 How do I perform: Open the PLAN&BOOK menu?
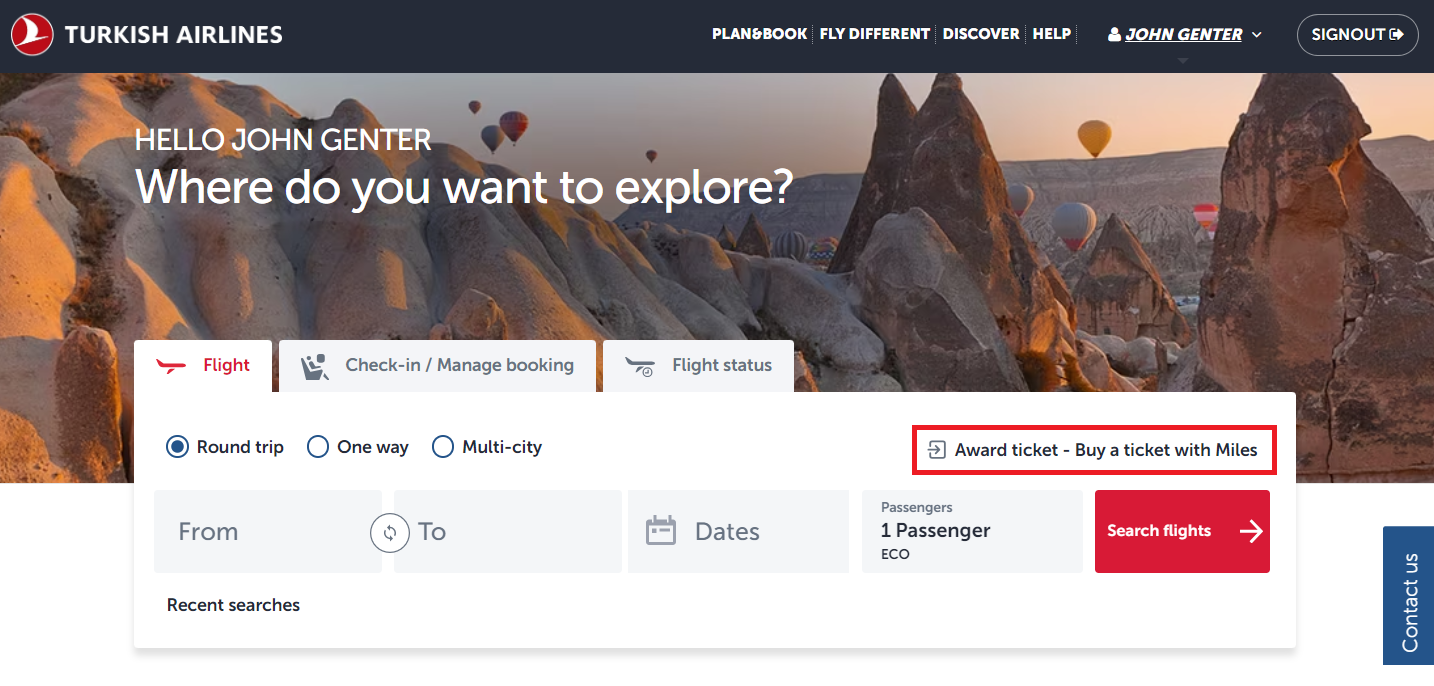[759, 33]
